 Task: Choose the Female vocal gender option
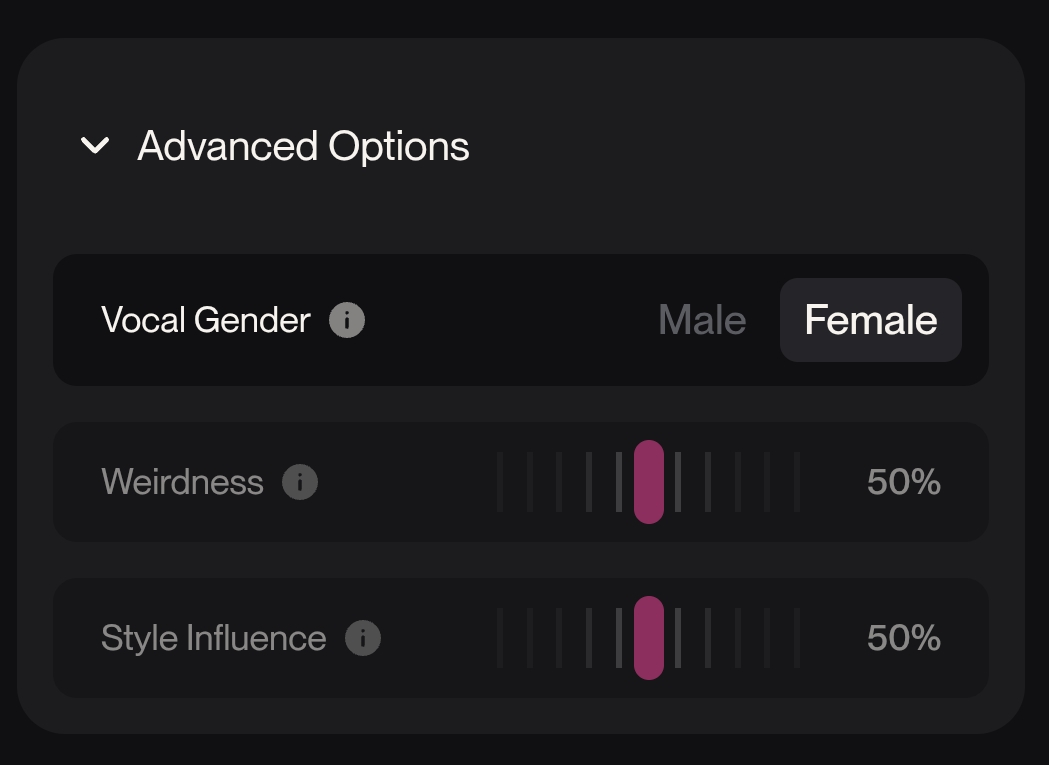[x=870, y=321]
